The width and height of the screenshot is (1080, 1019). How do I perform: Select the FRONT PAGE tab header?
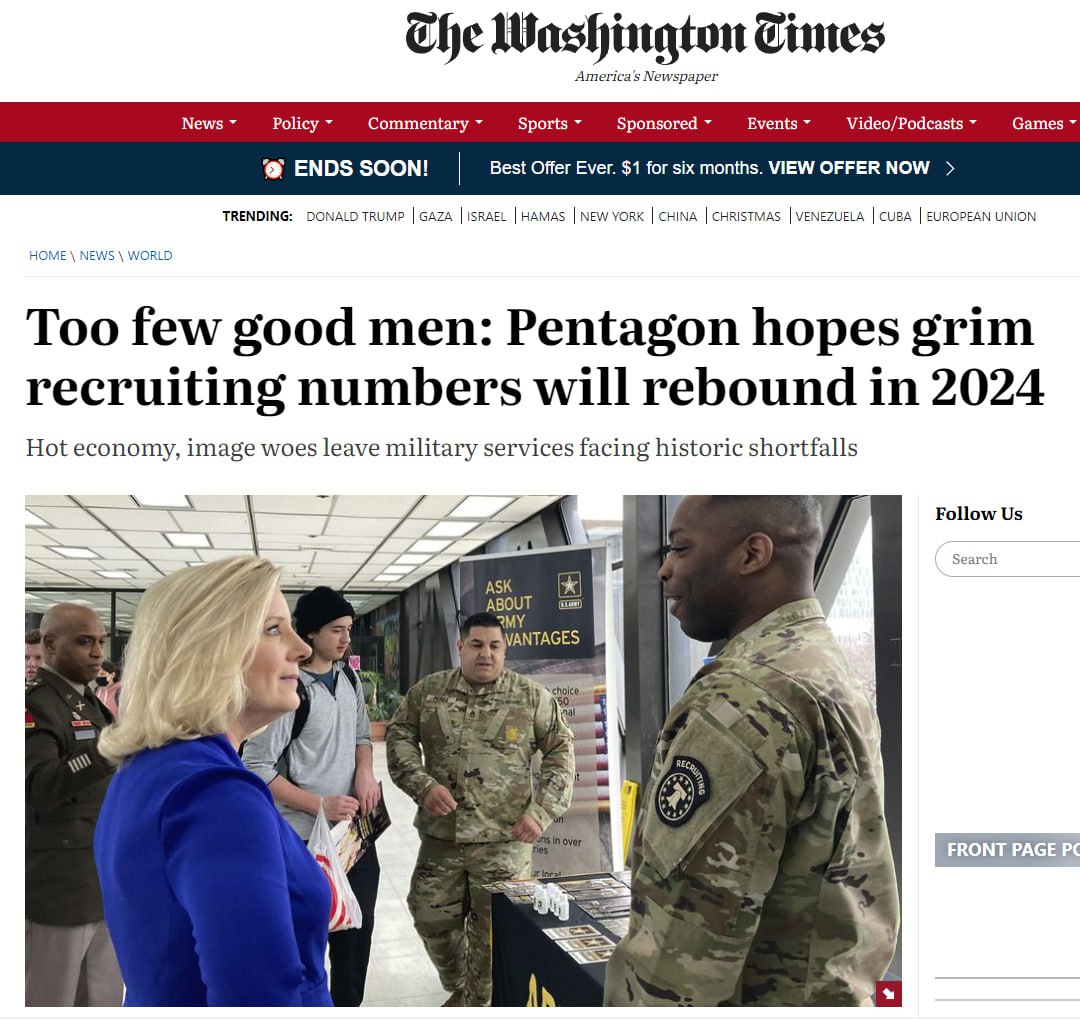click(1008, 850)
